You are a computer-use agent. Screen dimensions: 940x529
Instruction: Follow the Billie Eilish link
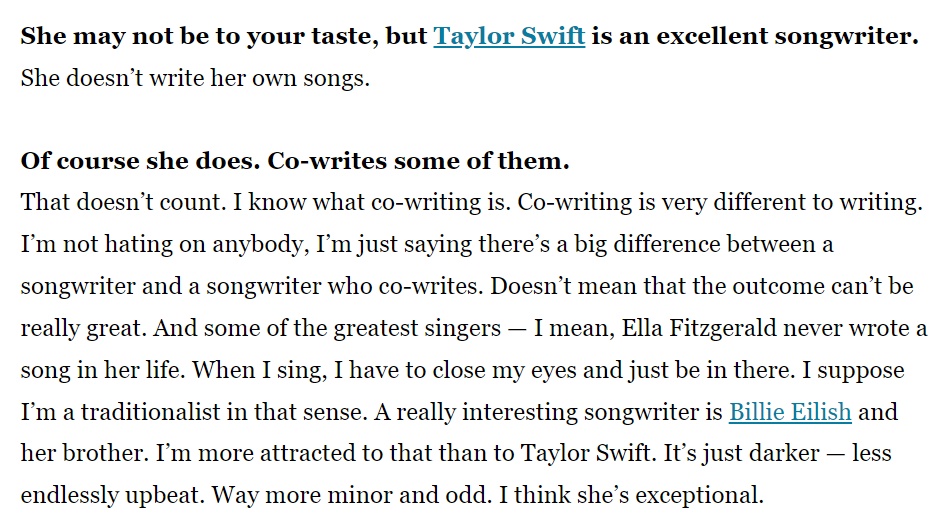coord(790,412)
